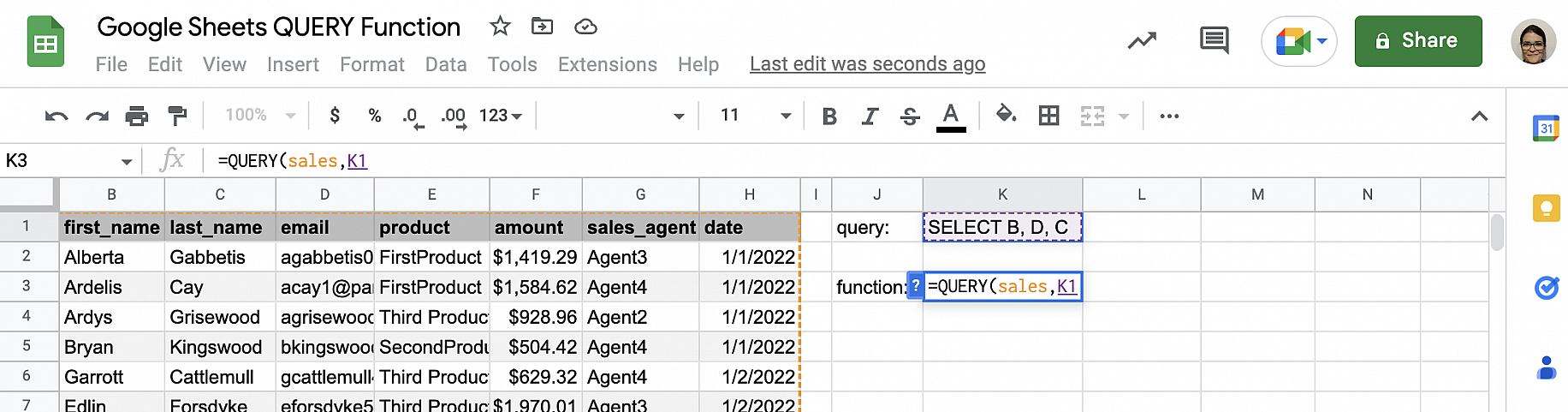The width and height of the screenshot is (1568, 412).
Task: Open Google Calendar side panel
Action: click(1546, 128)
